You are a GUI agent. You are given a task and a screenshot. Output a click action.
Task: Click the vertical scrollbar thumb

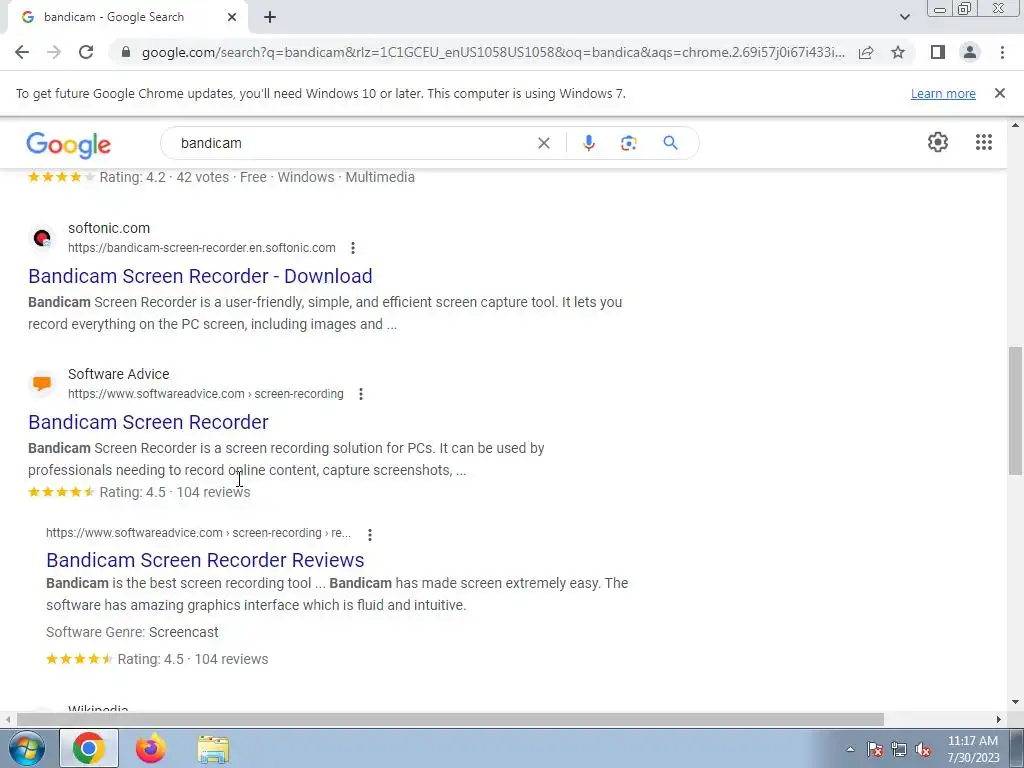pyautogui.click(x=1015, y=411)
